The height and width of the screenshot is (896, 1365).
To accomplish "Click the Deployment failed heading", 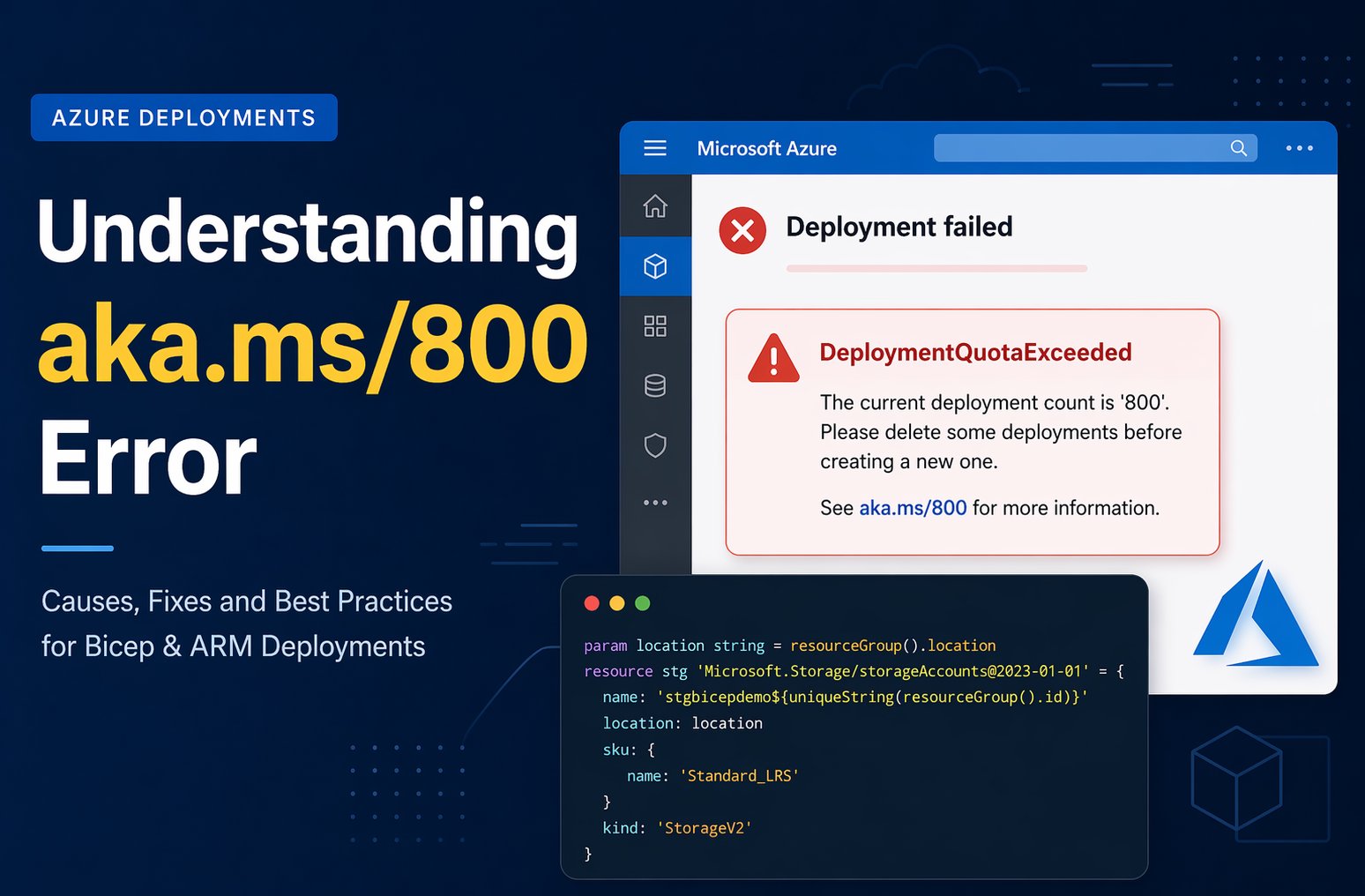I will pos(899,227).
